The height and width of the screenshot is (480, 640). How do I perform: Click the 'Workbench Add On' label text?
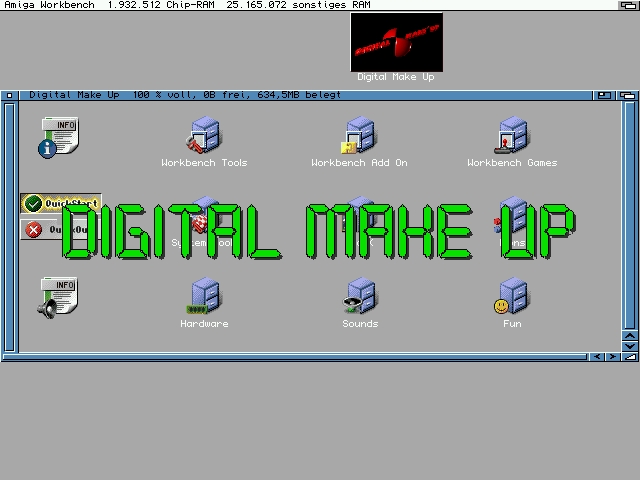[x=359, y=163]
